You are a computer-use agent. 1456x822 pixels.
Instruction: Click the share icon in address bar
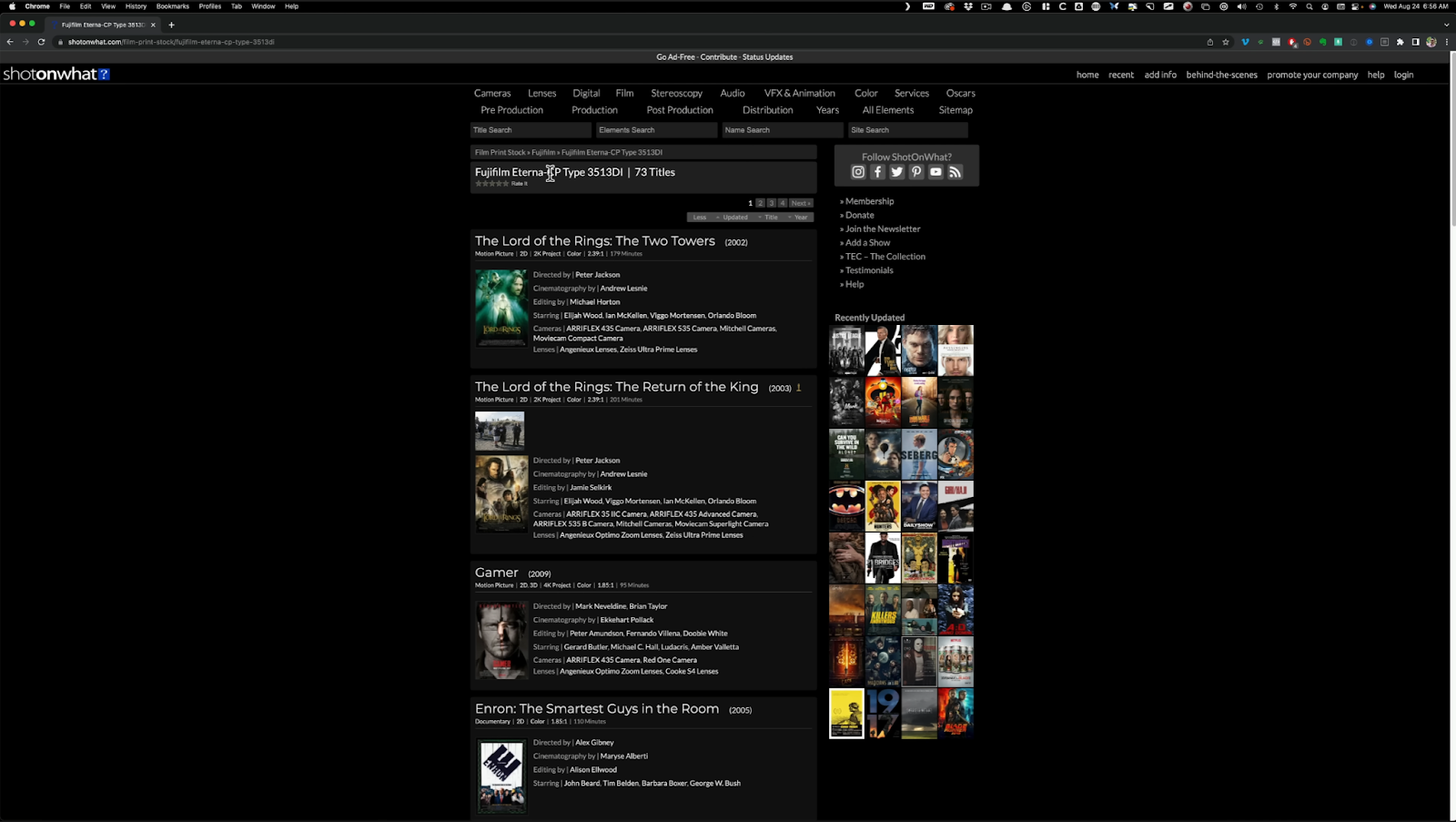coord(1209,42)
